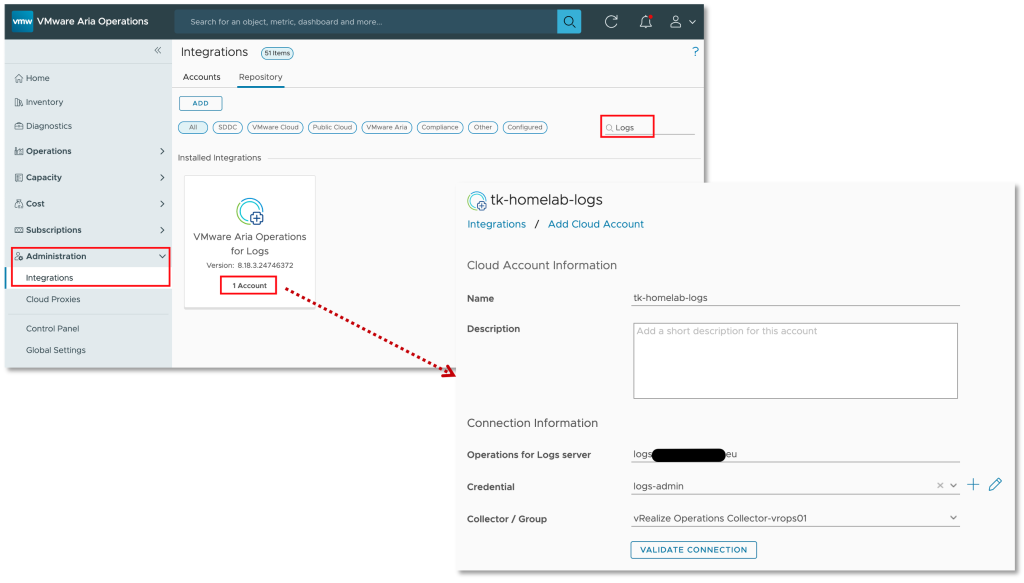This screenshot has width=1024, height=583.
Task: Select the VMware Cloud filter pill
Action: tap(275, 127)
